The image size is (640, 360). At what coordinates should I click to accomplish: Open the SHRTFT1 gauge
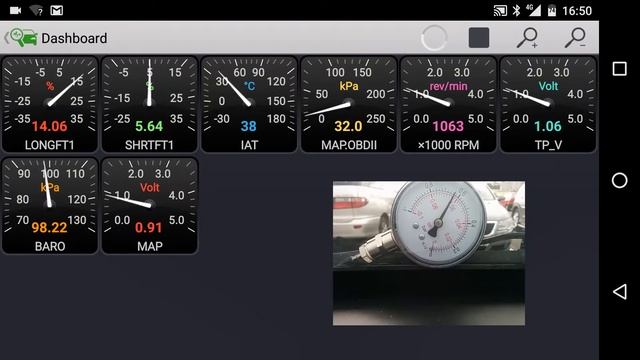coord(149,104)
